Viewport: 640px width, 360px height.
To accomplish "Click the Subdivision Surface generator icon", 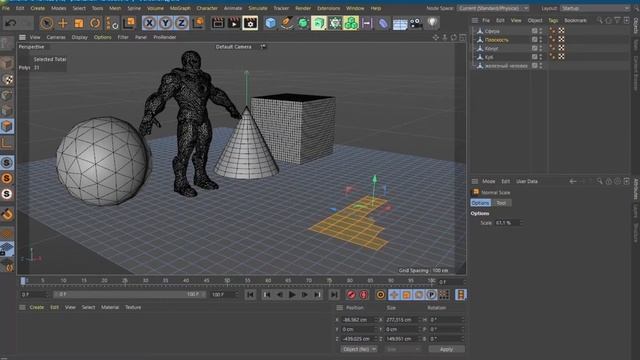I will coord(303,23).
